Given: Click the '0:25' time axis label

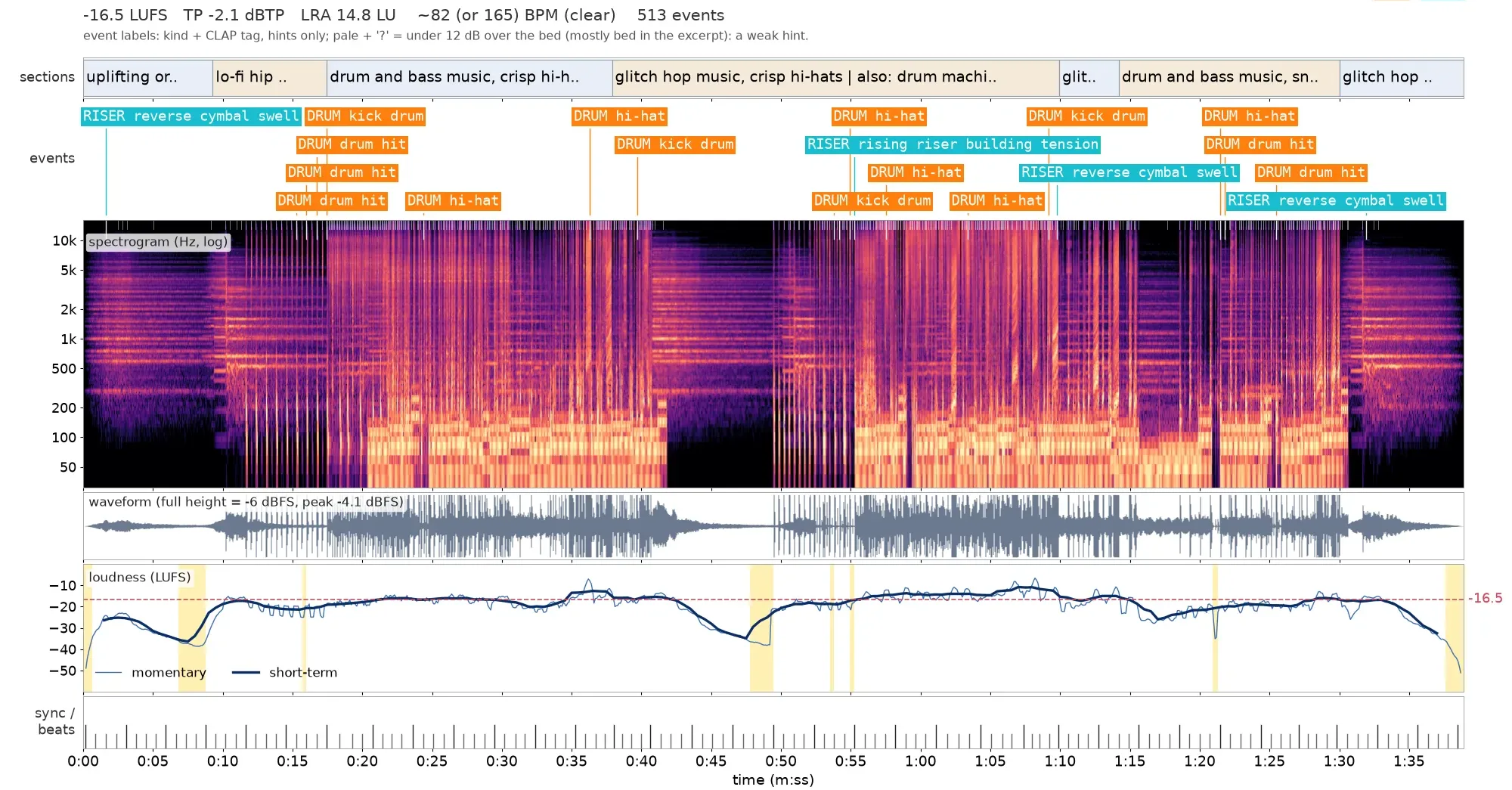Looking at the screenshot, I should click(x=432, y=761).
